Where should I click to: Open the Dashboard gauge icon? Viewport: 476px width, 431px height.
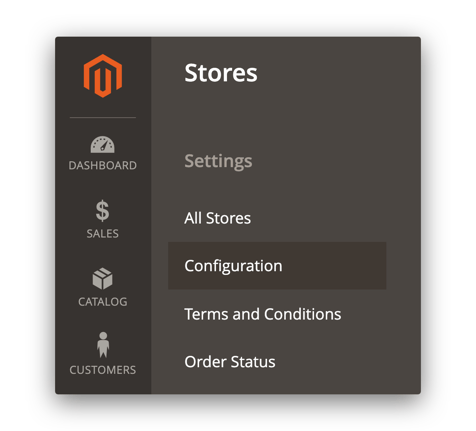click(102, 145)
